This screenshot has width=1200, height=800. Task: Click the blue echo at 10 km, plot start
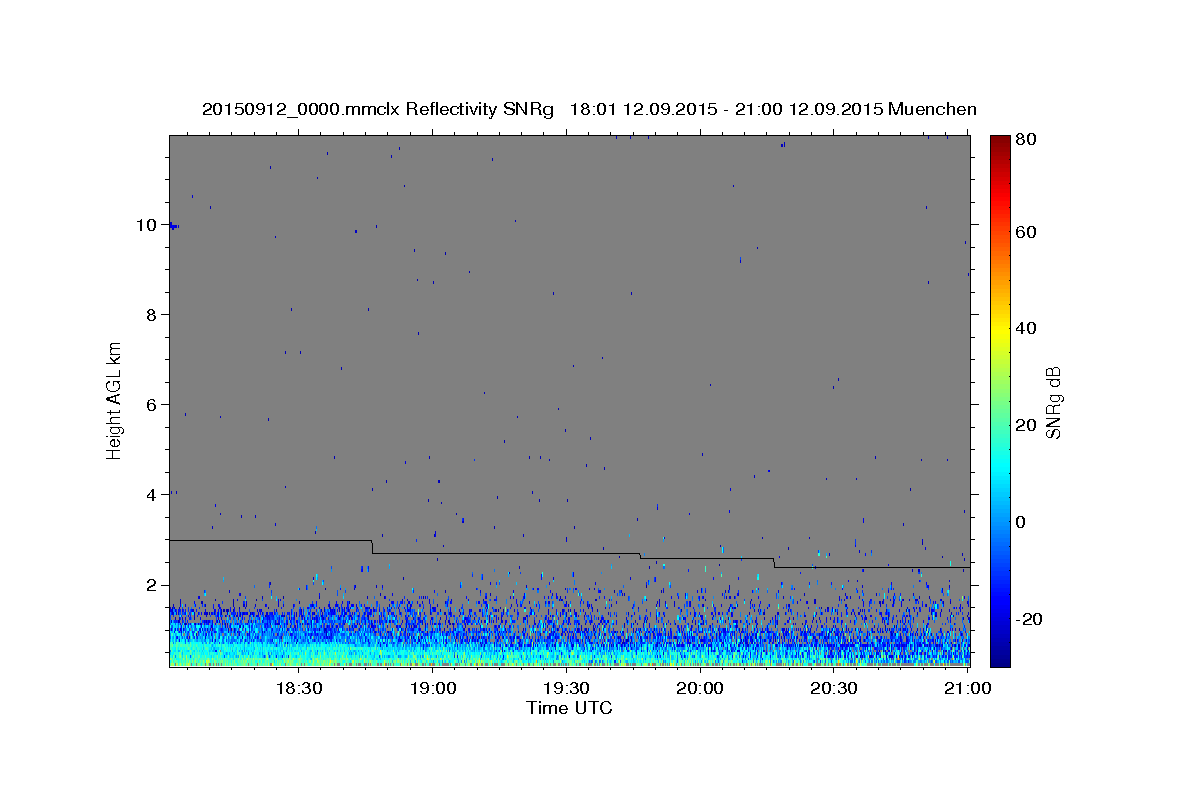click(x=174, y=226)
